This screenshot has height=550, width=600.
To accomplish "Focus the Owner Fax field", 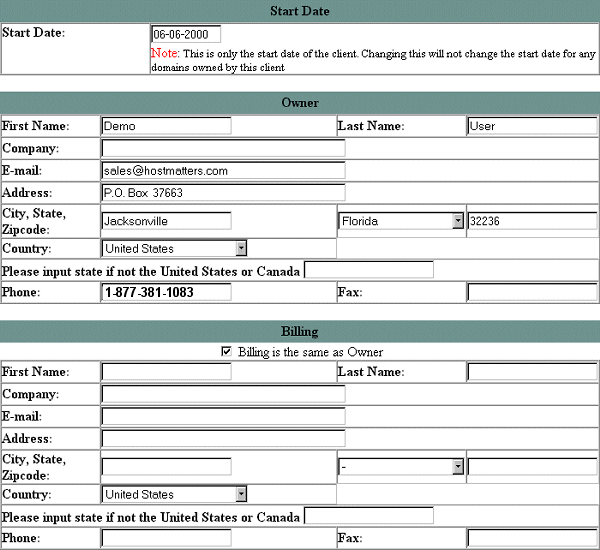I will (x=532, y=292).
